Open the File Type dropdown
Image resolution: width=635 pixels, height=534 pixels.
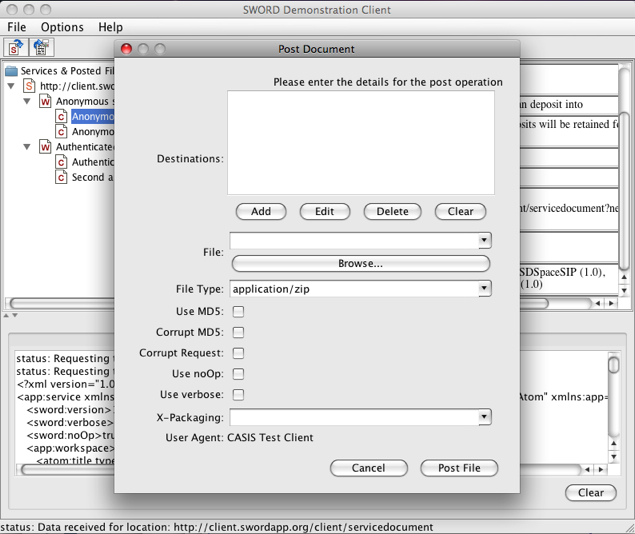coord(484,289)
